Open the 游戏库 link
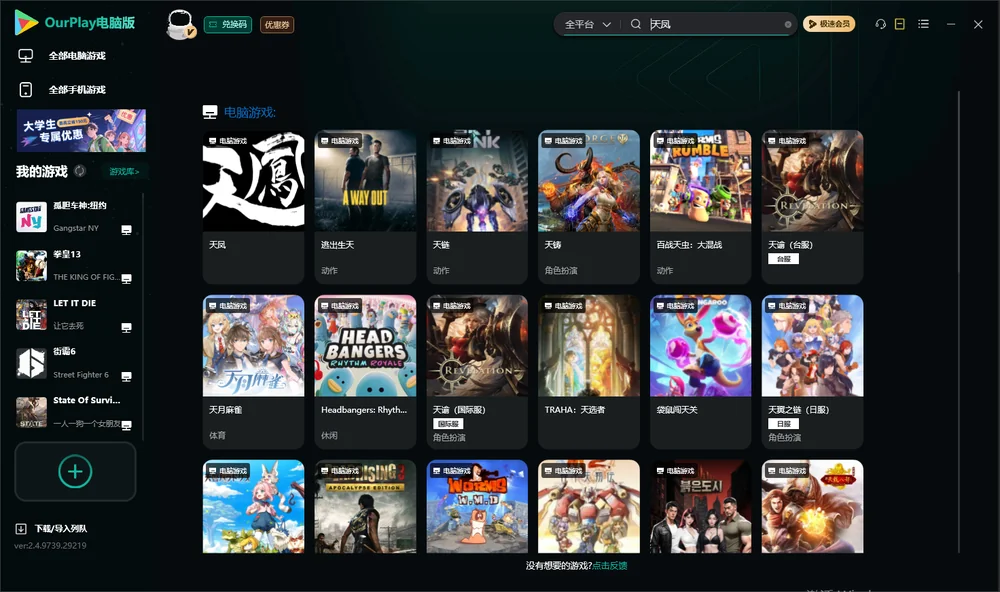The height and width of the screenshot is (592, 1000). [124, 172]
